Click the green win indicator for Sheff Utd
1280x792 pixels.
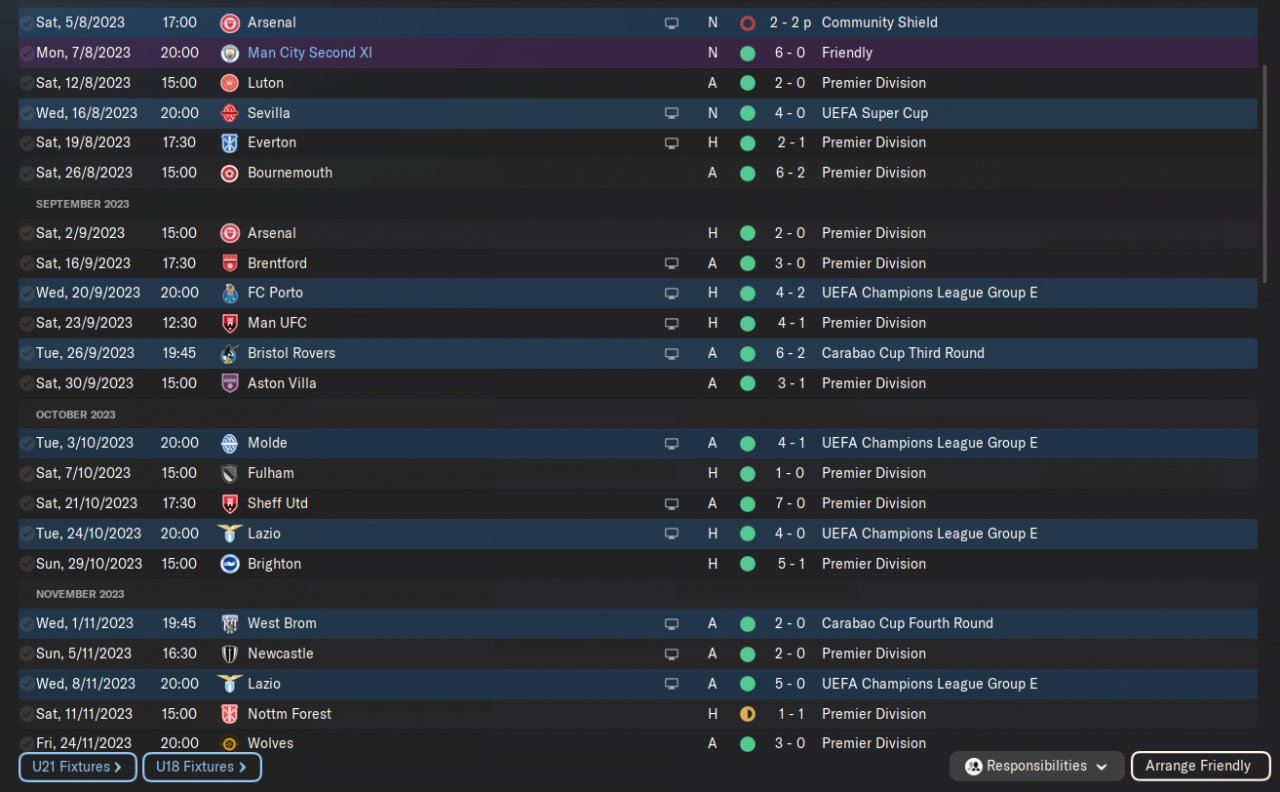[747, 504]
